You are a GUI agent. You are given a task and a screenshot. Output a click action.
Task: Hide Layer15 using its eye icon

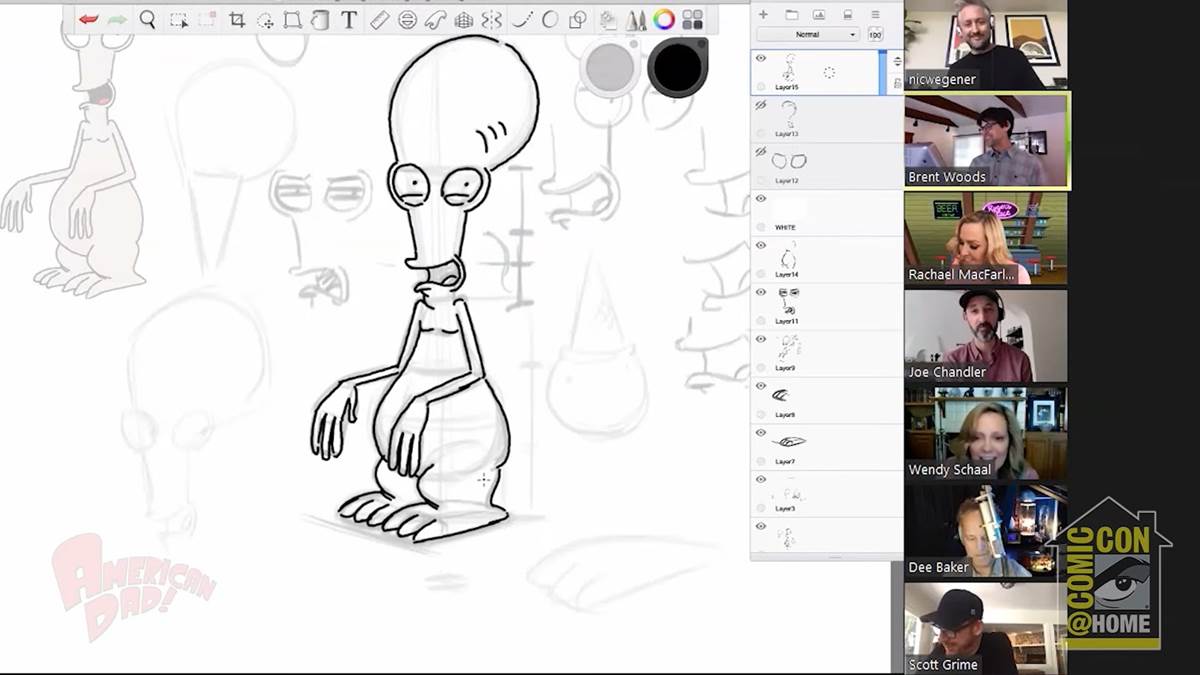(x=761, y=58)
